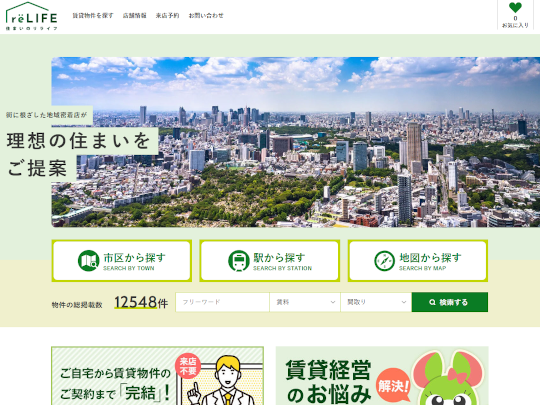Click the train icon for 駅から探す

tap(239, 261)
